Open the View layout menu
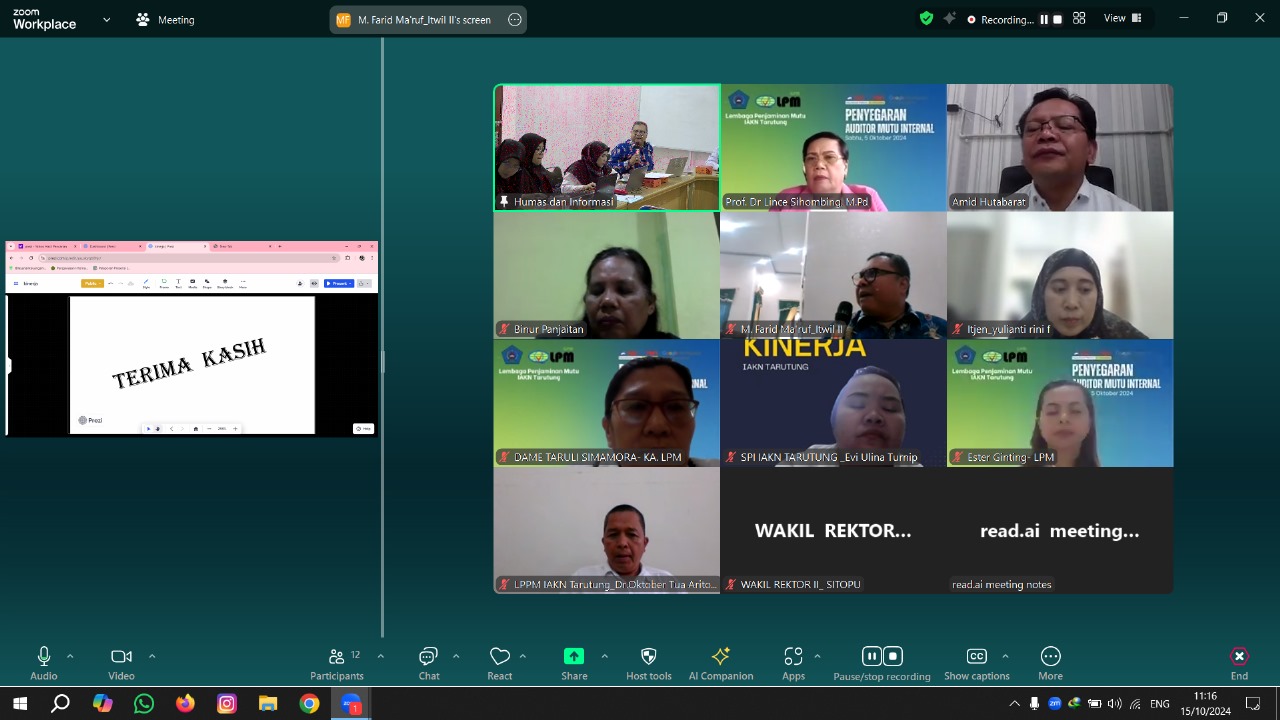Image resolution: width=1280 pixels, height=720 pixels. (x=1122, y=18)
